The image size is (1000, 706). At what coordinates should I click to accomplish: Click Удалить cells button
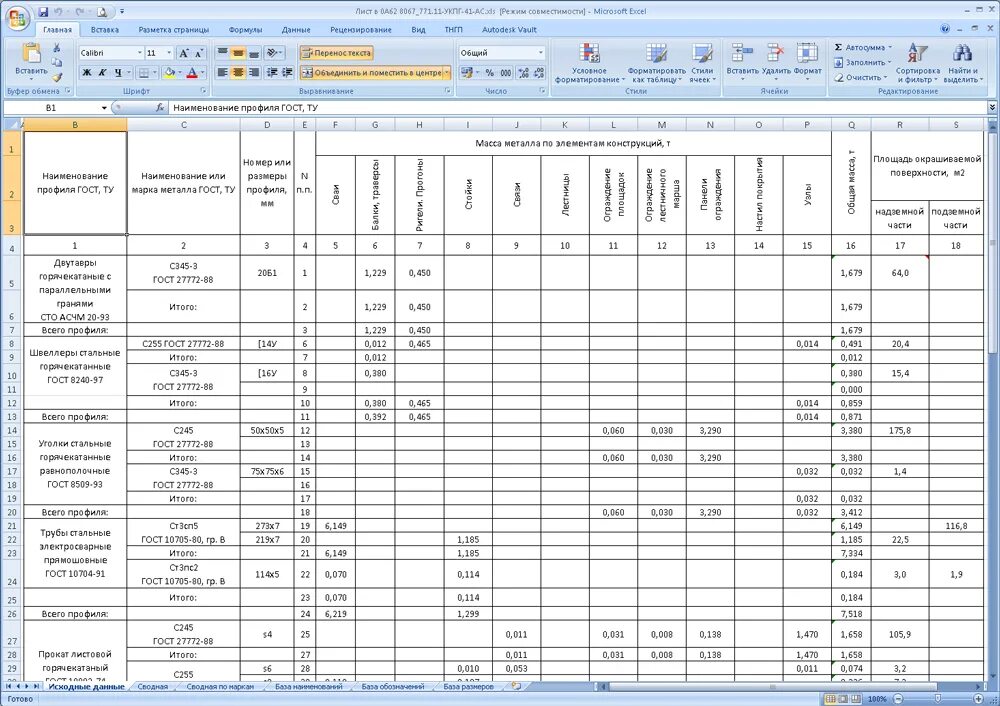[x=776, y=61]
